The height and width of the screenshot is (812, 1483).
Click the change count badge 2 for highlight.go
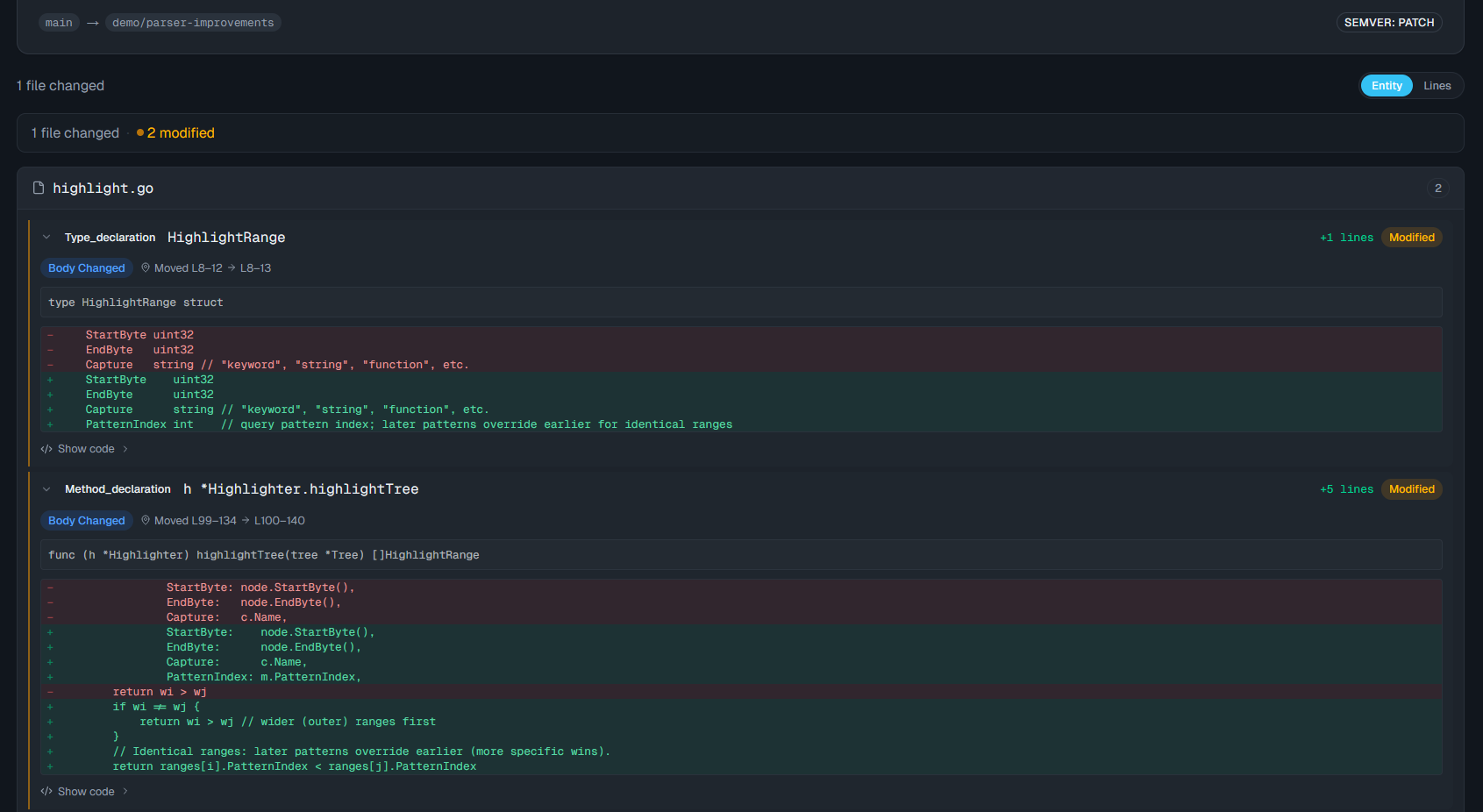pos(1437,189)
